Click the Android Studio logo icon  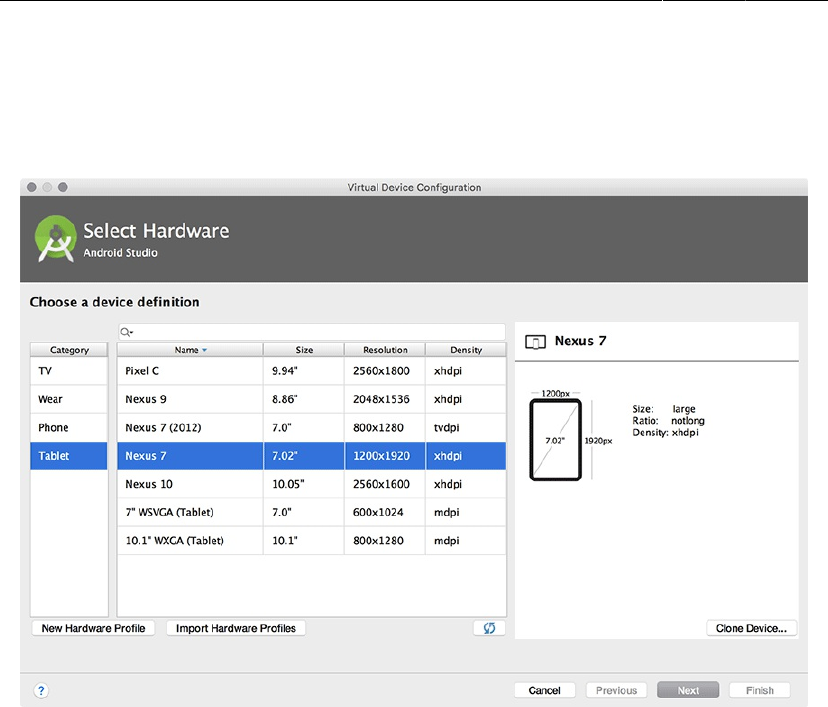[55, 238]
